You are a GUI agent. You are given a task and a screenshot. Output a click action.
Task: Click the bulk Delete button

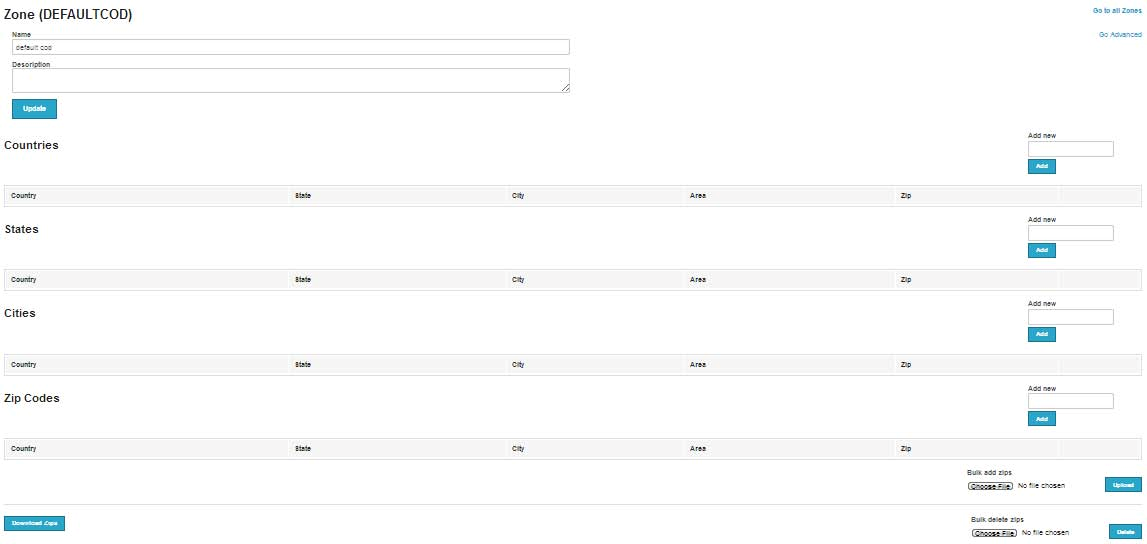pos(1125,532)
